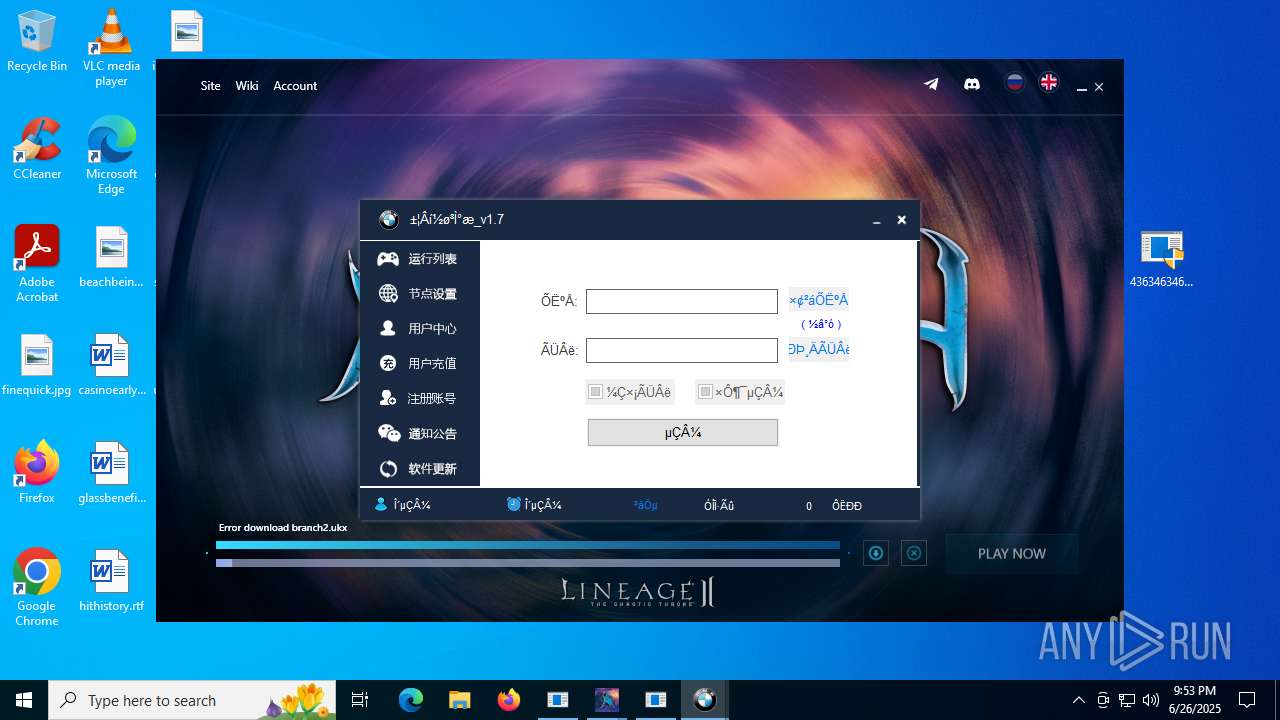Open the Google Chrome desktop shortcut

(x=37, y=587)
